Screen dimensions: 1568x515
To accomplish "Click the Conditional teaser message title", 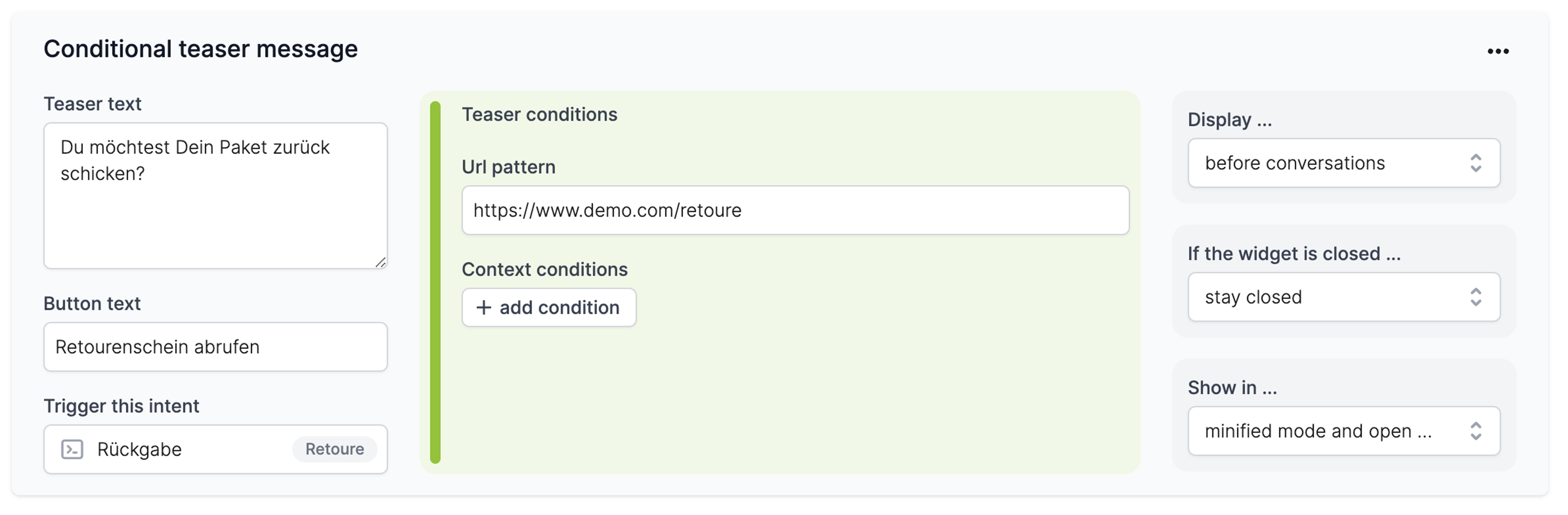I will [x=200, y=49].
